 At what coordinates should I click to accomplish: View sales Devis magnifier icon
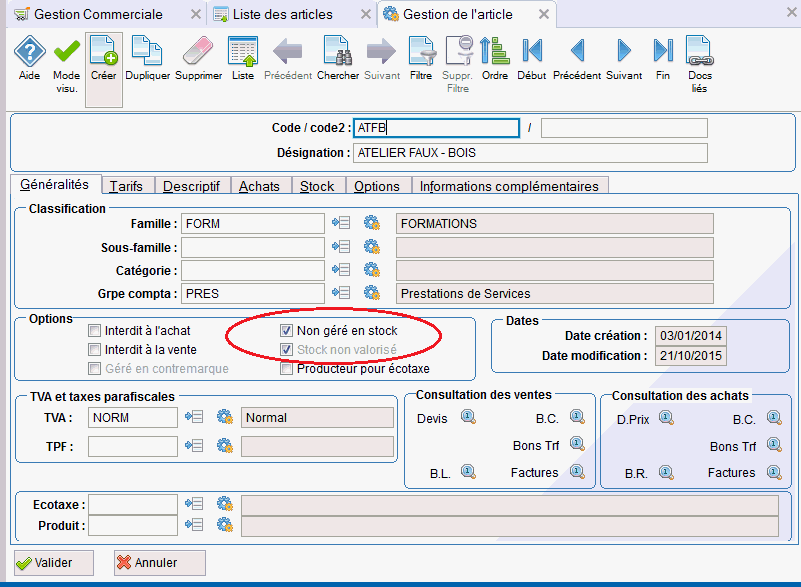click(x=468, y=417)
